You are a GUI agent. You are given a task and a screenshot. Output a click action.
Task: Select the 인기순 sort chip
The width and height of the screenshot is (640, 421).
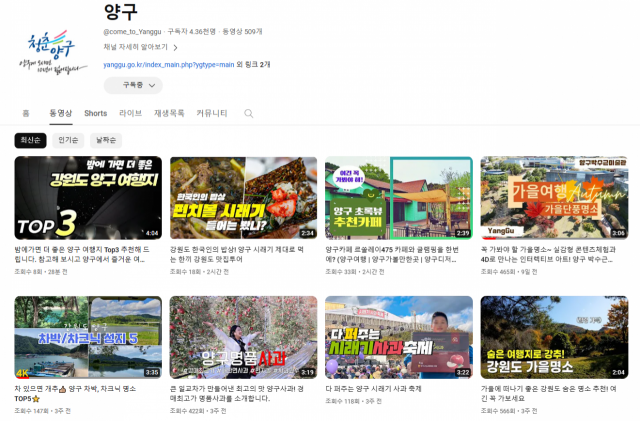pos(68,140)
